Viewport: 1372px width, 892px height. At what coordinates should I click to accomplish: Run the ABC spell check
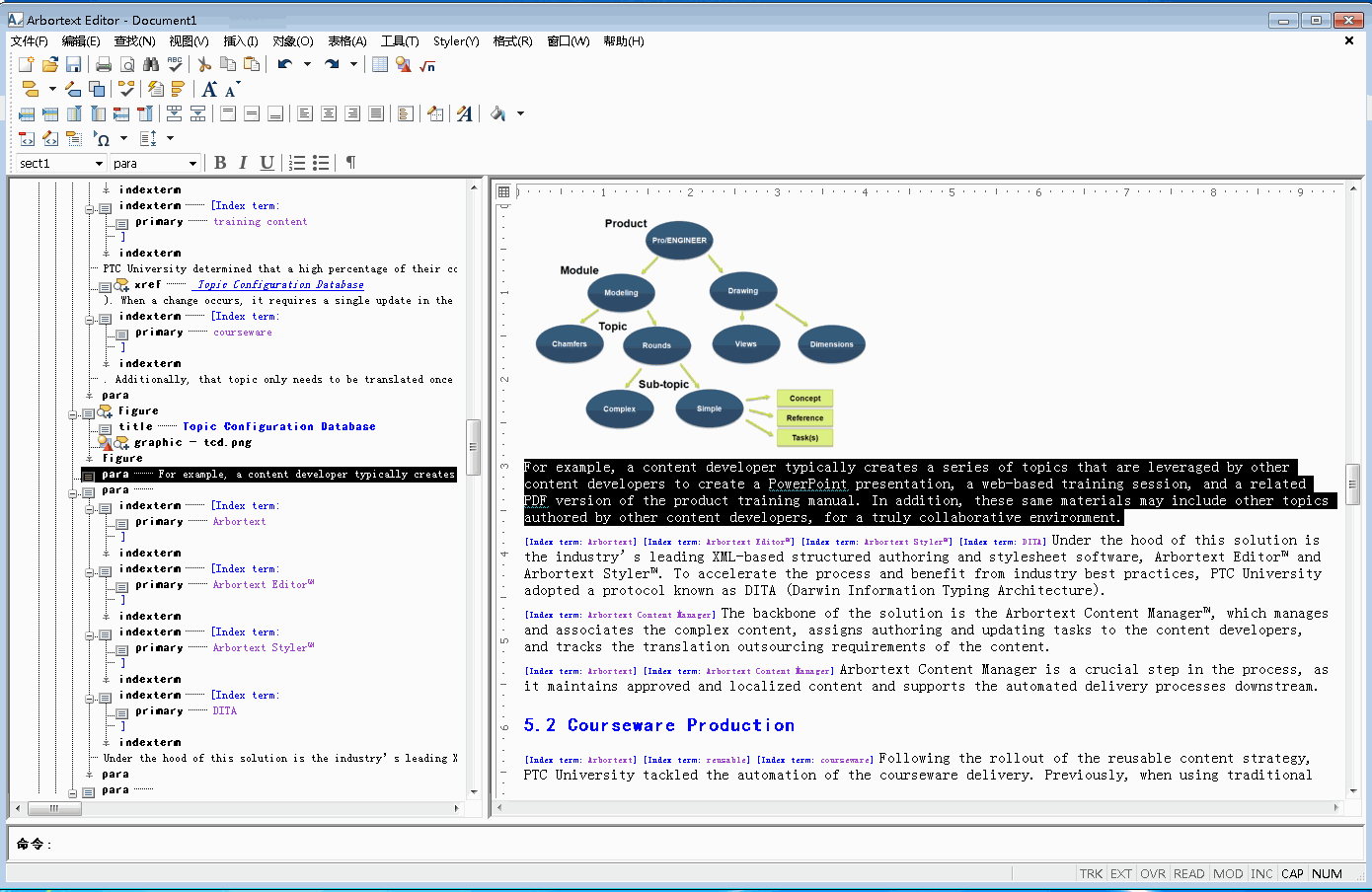click(175, 64)
